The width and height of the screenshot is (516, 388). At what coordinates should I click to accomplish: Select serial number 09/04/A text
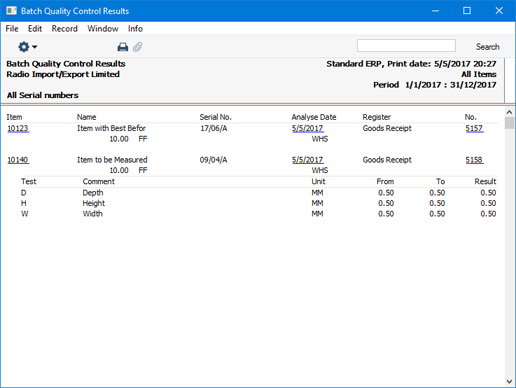(214, 160)
